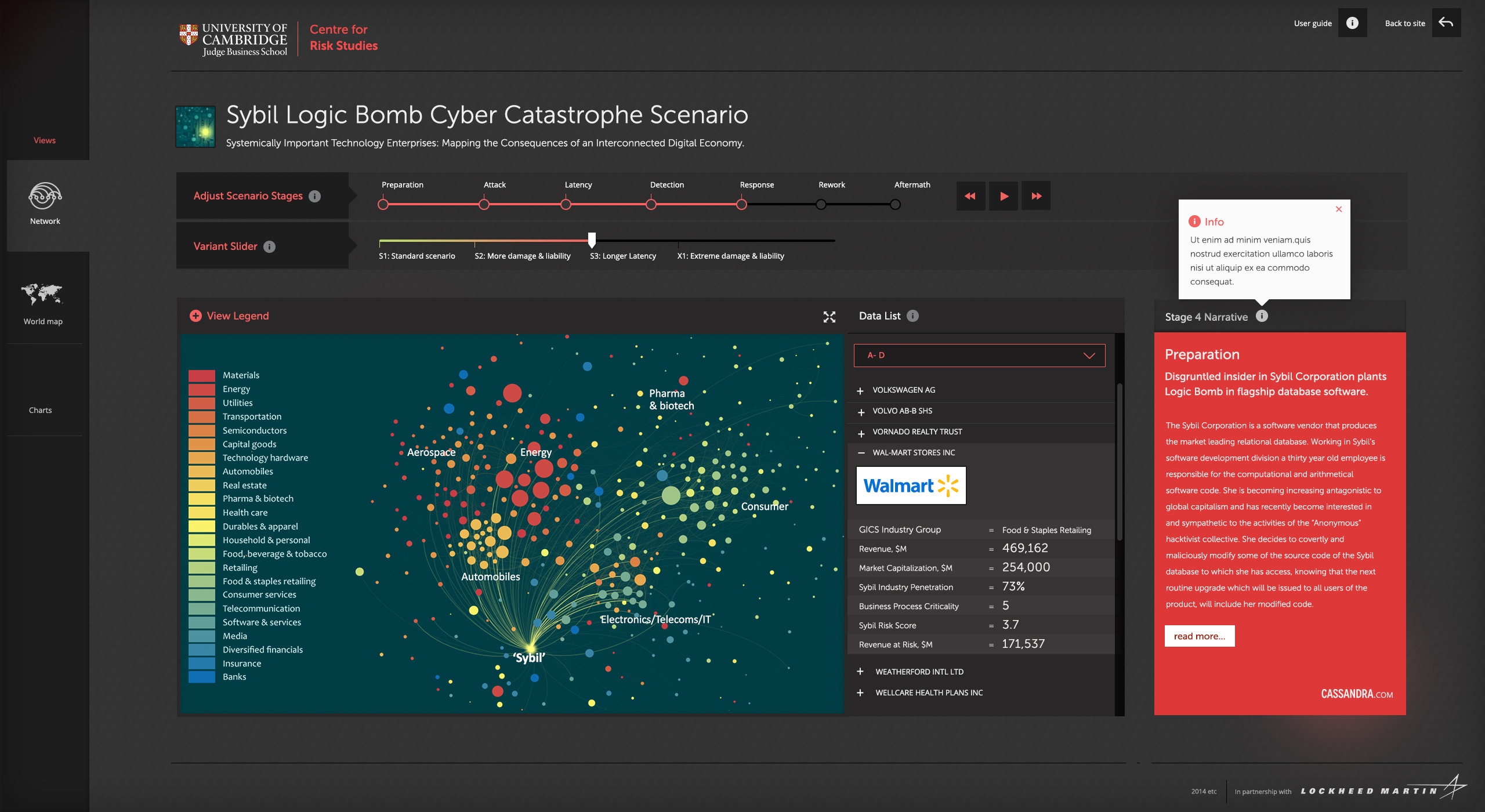The width and height of the screenshot is (1485, 812).
Task: Click Stage 4 Narrative info icon
Action: 1262,316
